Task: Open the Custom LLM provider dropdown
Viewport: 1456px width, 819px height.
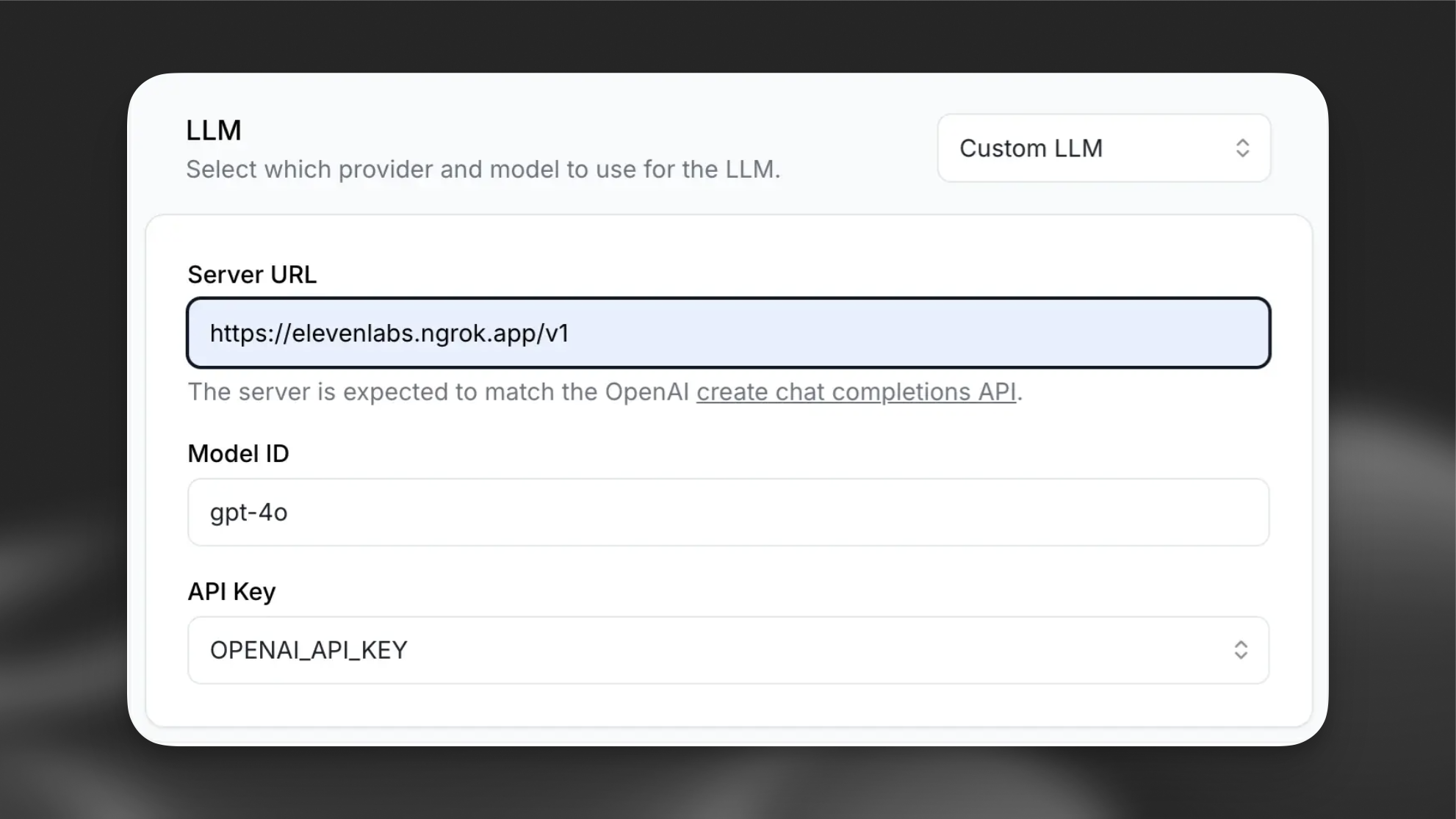Action: 1103,148
